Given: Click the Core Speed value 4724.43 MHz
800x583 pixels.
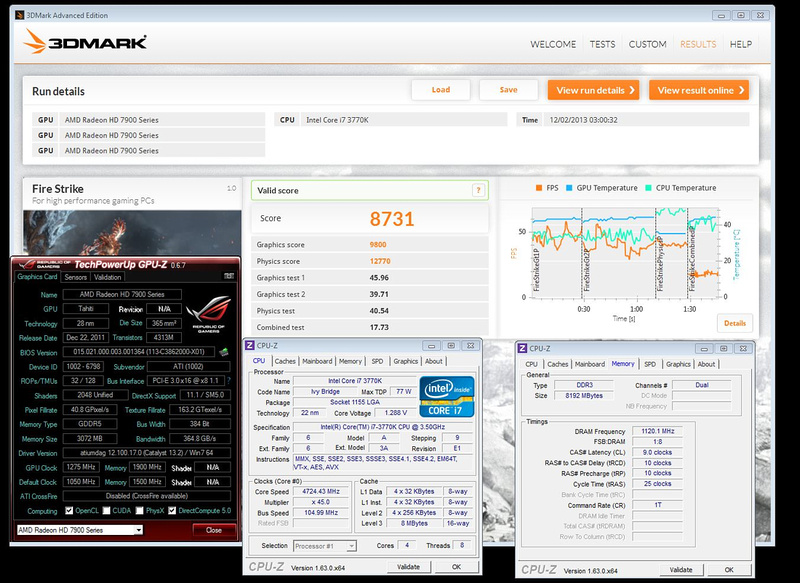Looking at the screenshot, I should click(321, 492).
